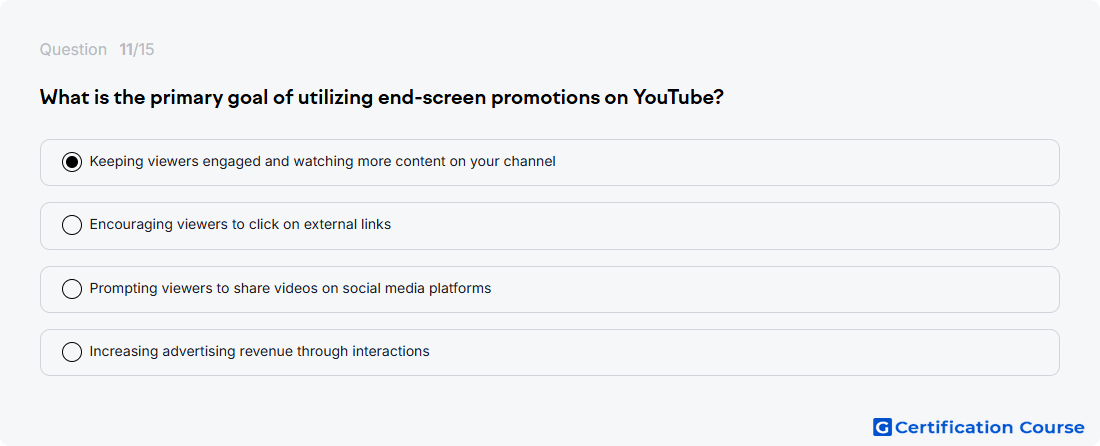The image size is (1100, 446).
Task: Click the first answer option card
Action: 549,163
